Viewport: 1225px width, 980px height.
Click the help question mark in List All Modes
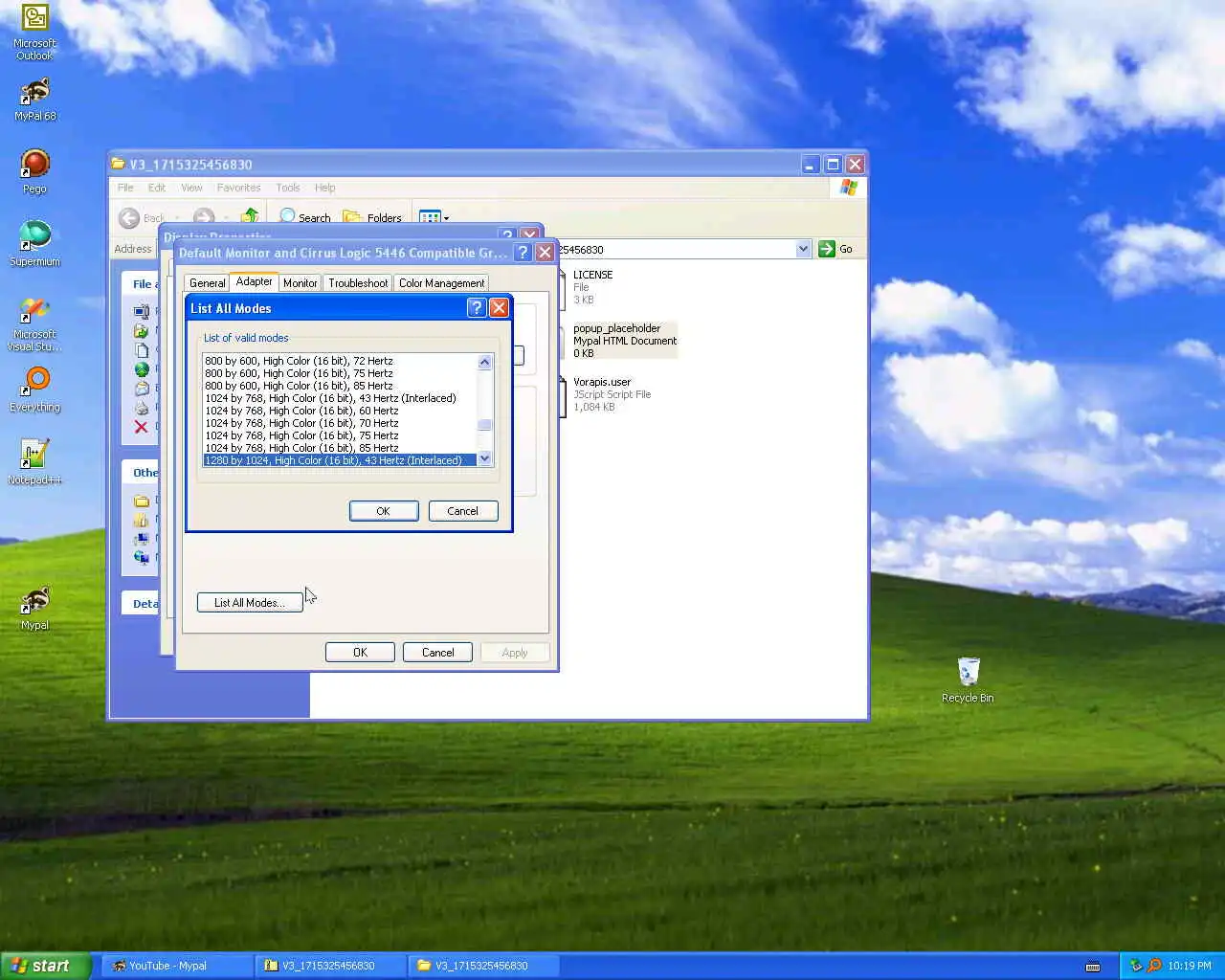[x=477, y=307]
